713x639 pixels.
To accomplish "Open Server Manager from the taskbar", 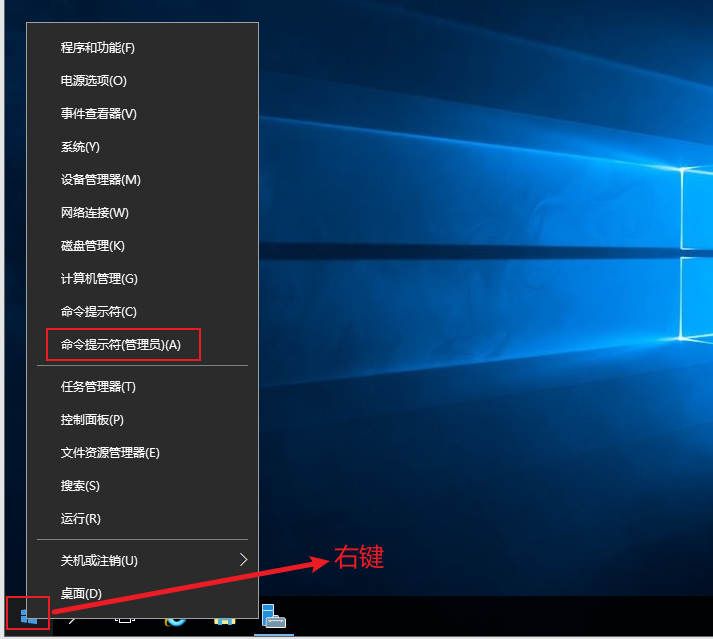I will pos(274,616).
